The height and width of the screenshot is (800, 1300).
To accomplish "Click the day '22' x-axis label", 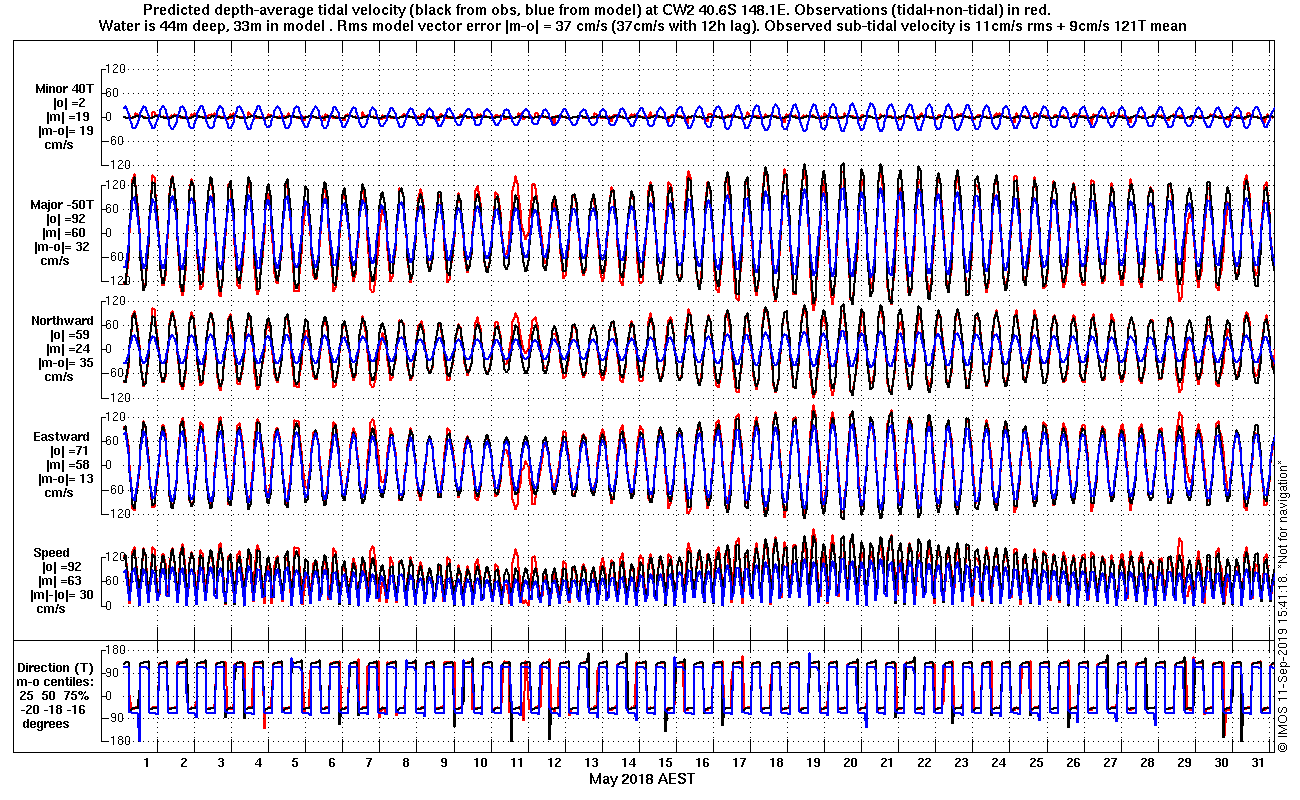I will point(924,763).
